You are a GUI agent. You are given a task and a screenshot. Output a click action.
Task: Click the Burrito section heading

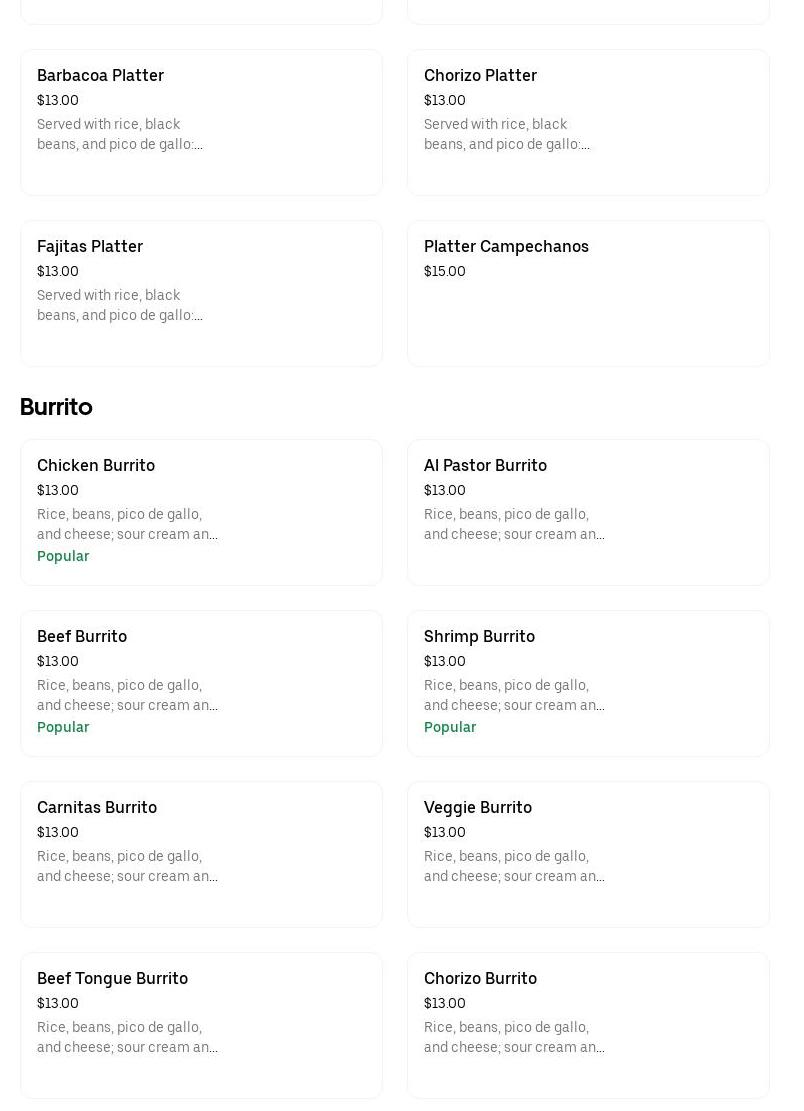point(56,407)
